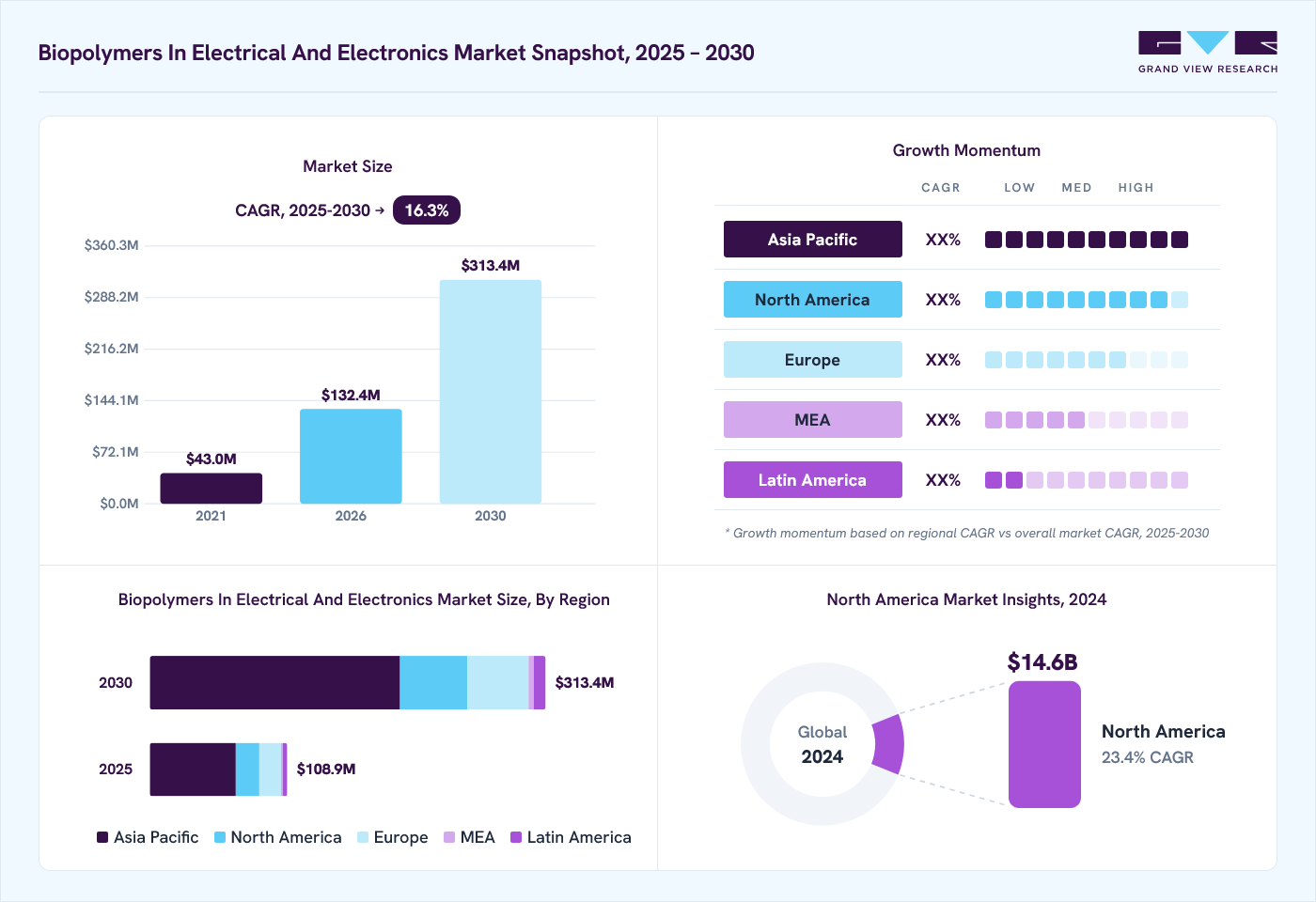Click the 2030 row label of regional chart
This screenshot has width=1316, height=902.
116,683
